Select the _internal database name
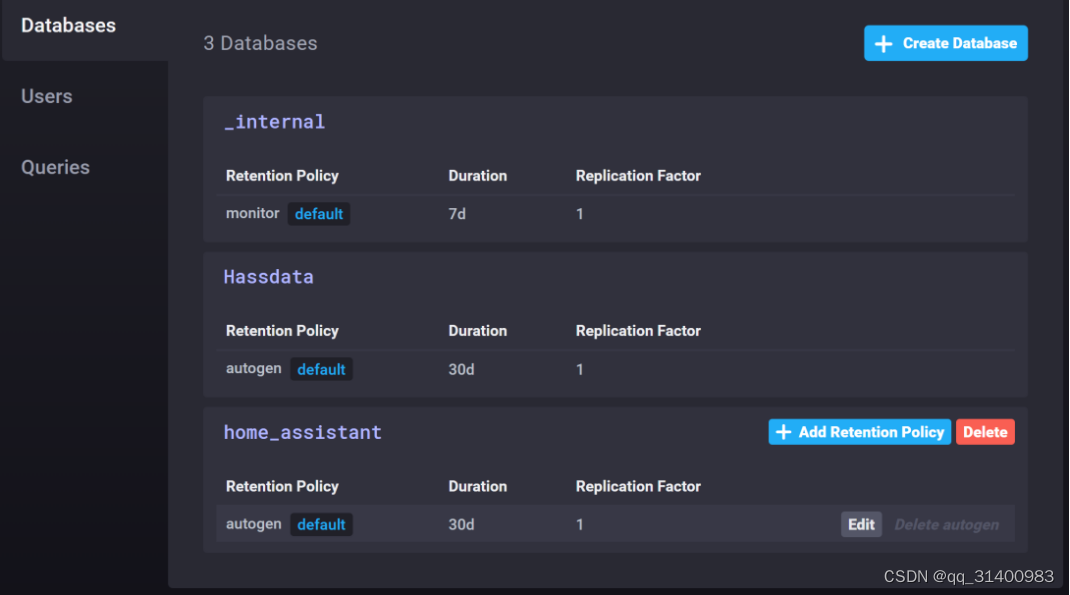The image size is (1070, 595). point(275,121)
